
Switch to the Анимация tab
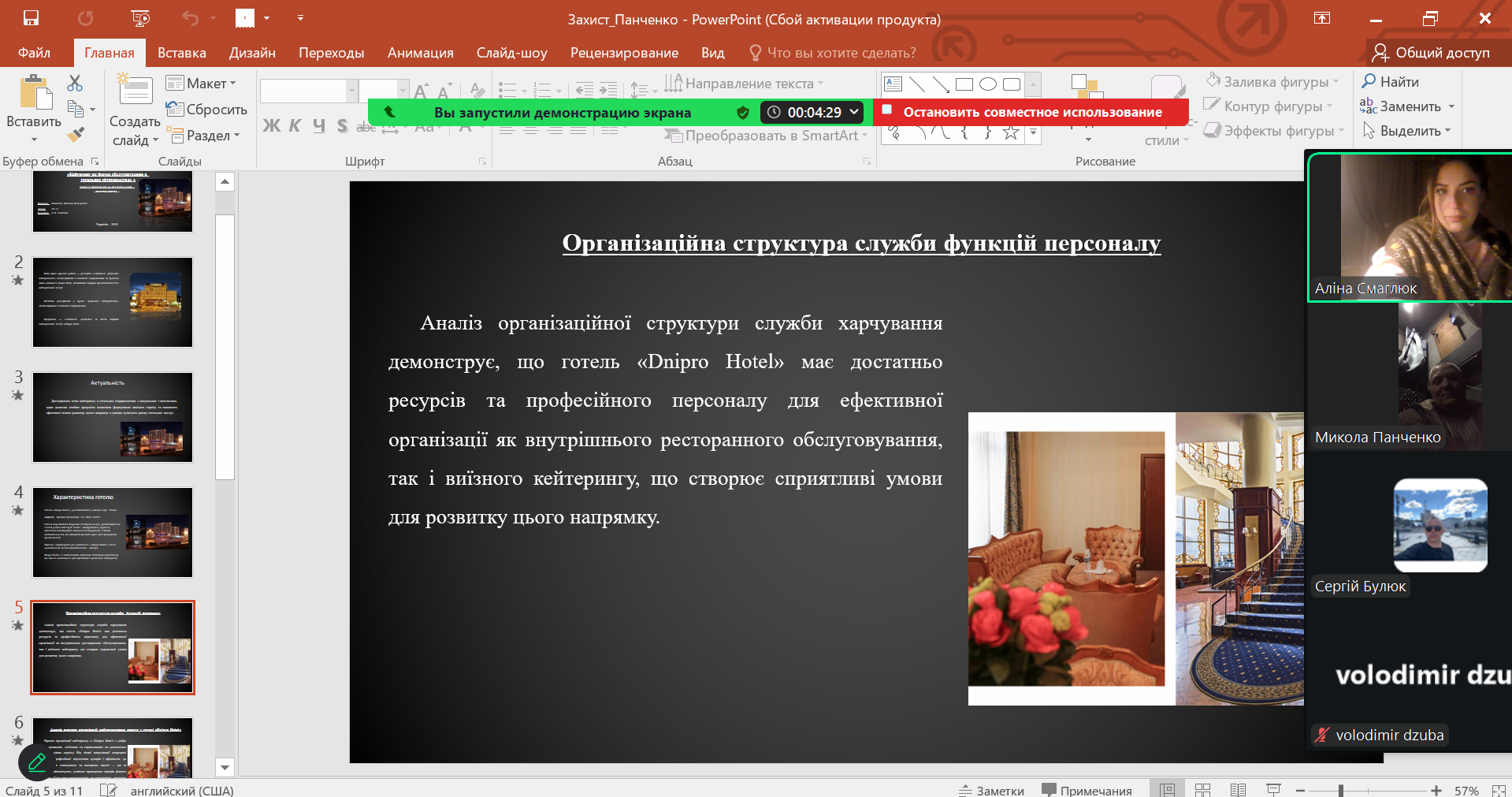pos(420,53)
